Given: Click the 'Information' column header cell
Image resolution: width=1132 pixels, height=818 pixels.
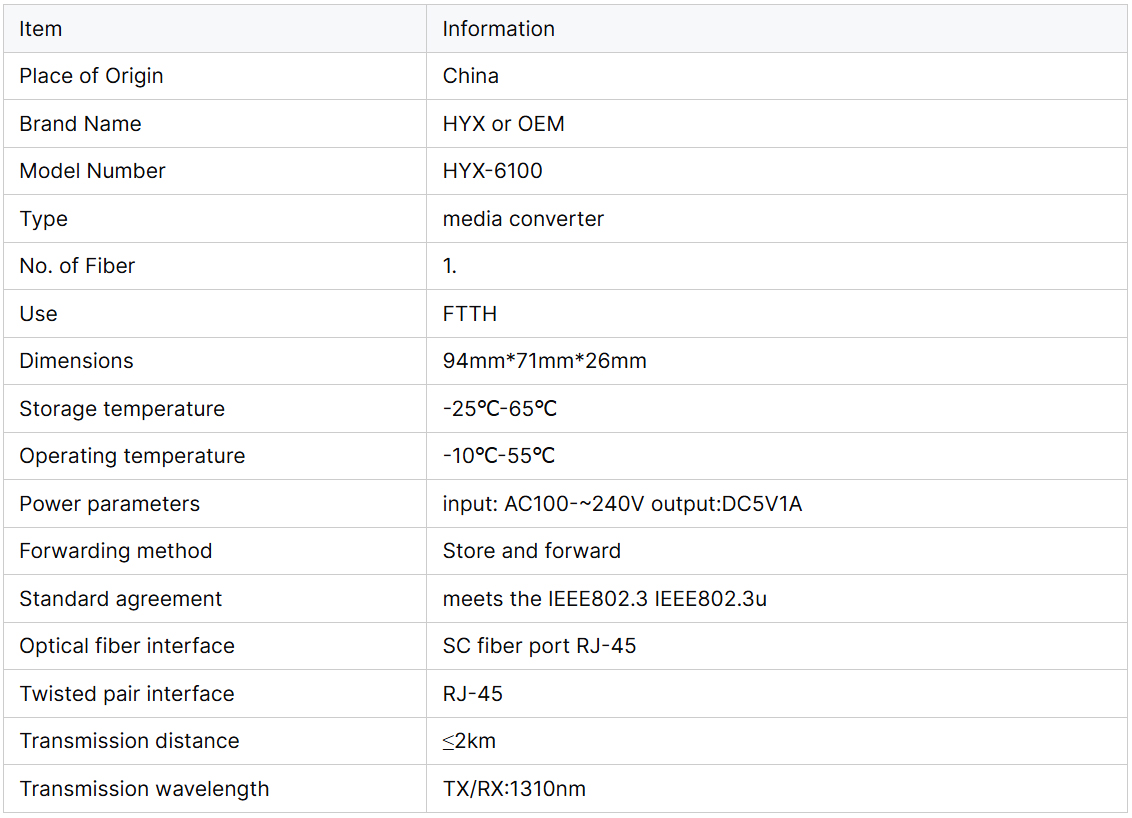Looking at the screenshot, I should point(498,29).
